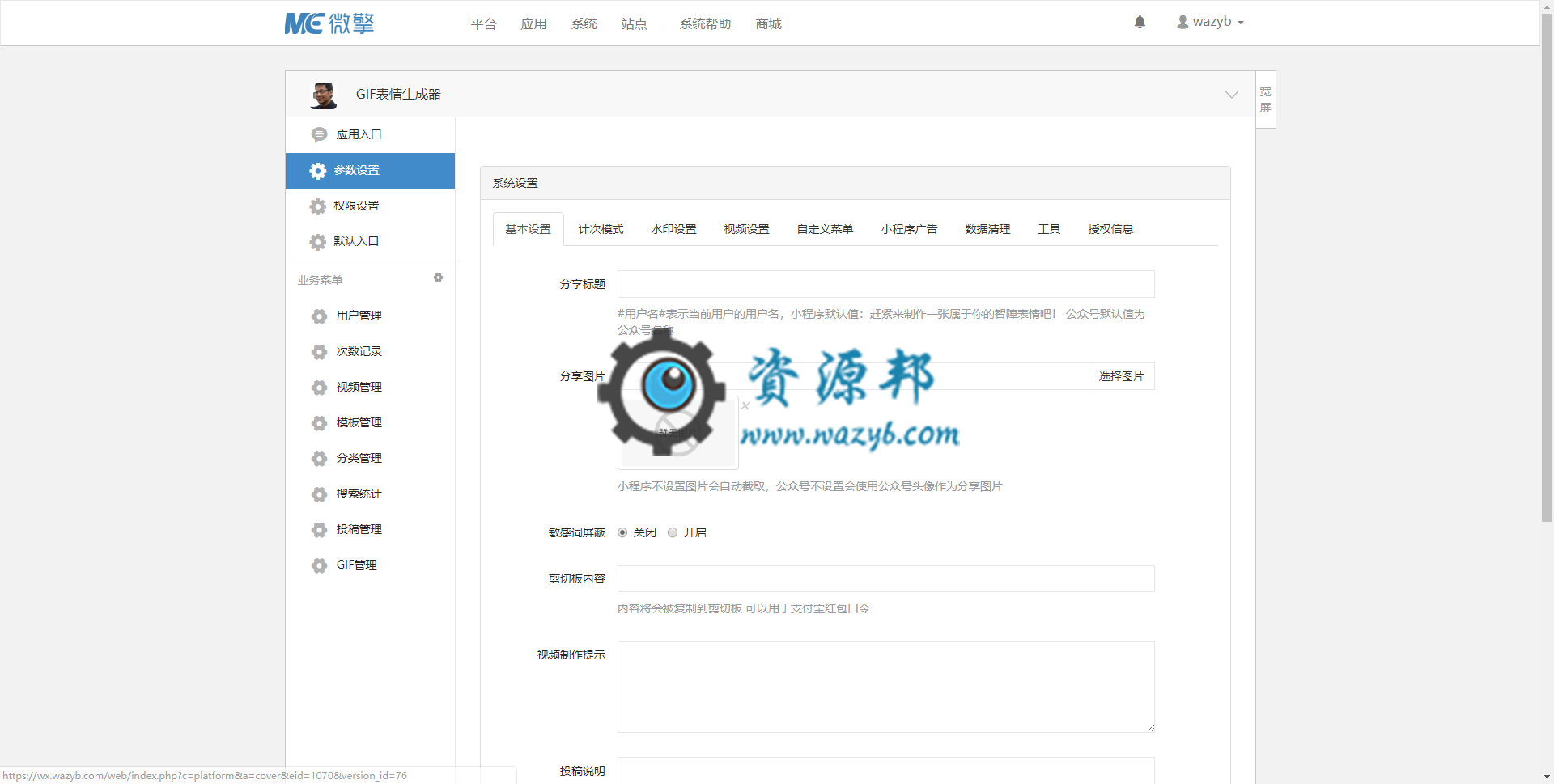Remove the share image with the × icon
The width and height of the screenshot is (1554, 784).
pyautogui.click(x=745, y=405)
